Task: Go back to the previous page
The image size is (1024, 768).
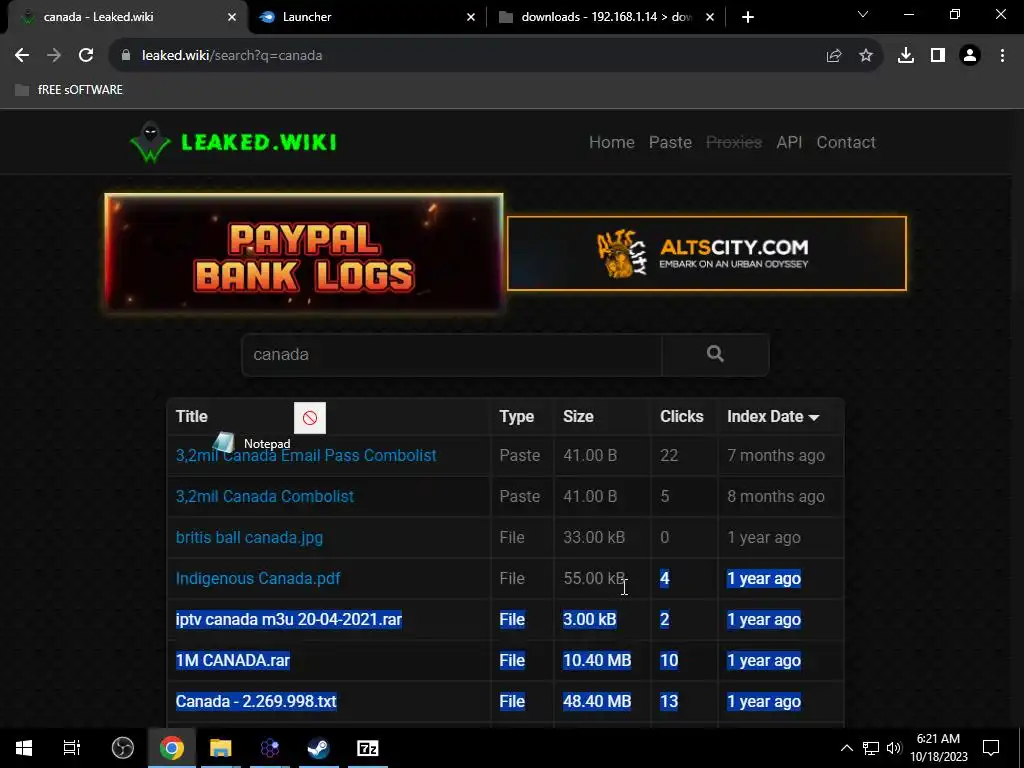Action: [22, 56]
